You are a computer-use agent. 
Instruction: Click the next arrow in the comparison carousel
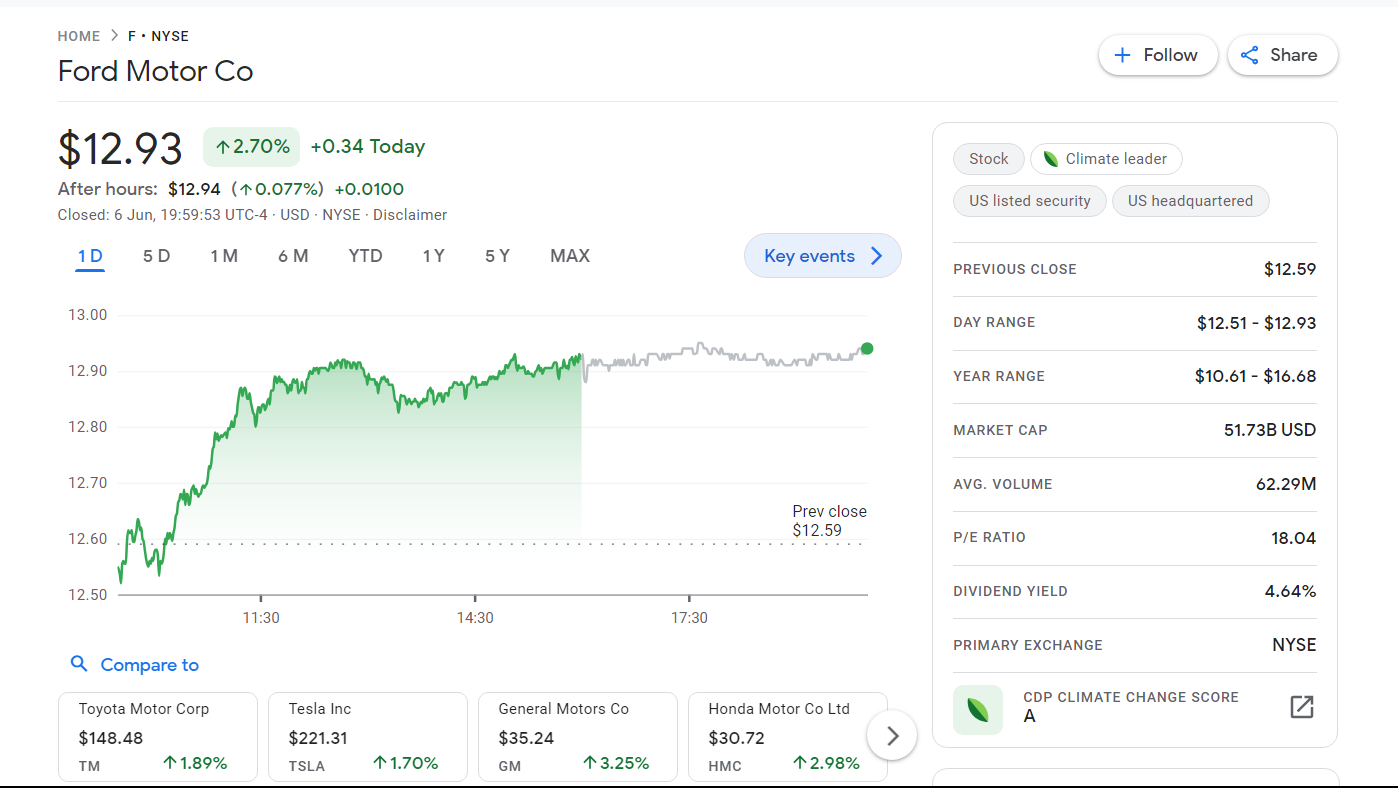click(892, 736)
